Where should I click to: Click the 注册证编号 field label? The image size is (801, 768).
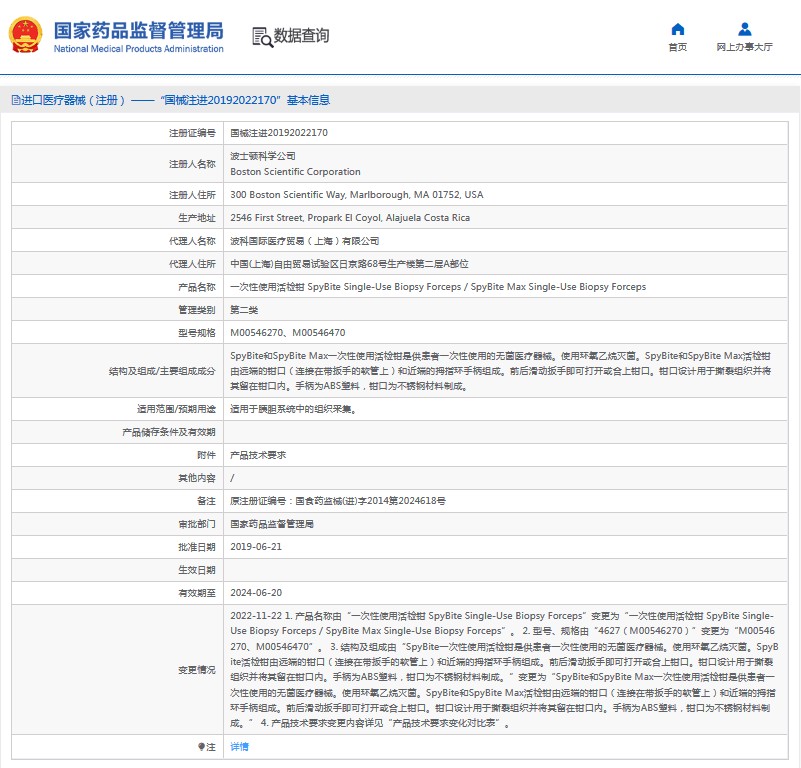click(x=192, y=133)
